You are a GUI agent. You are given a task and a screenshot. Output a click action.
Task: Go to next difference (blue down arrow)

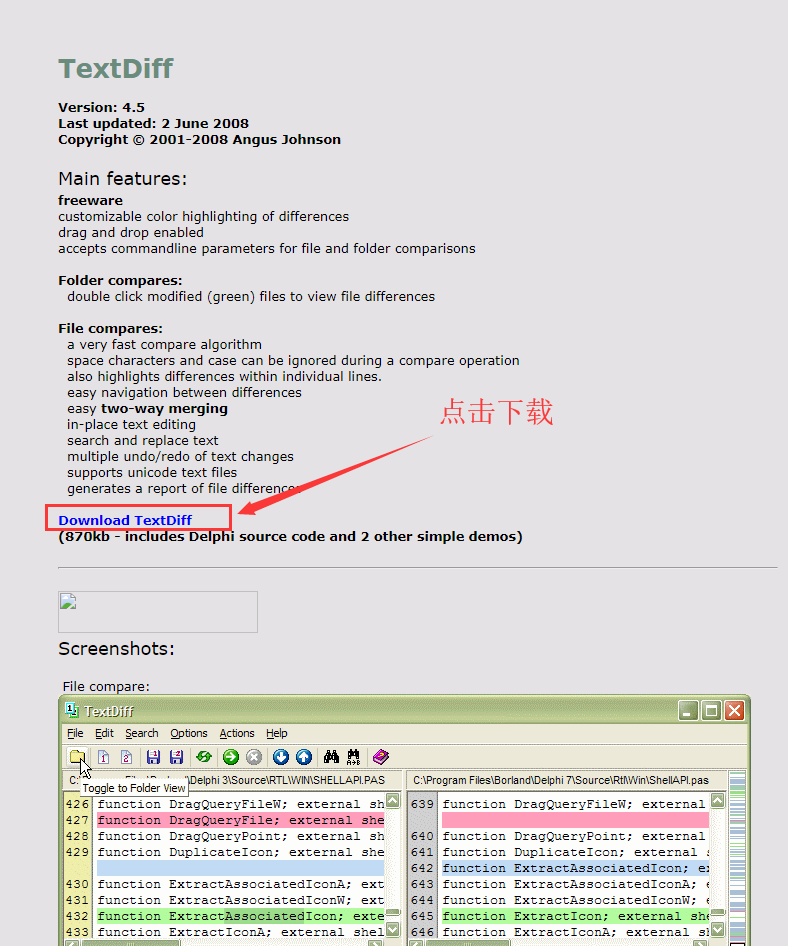[x=281, y=757]
